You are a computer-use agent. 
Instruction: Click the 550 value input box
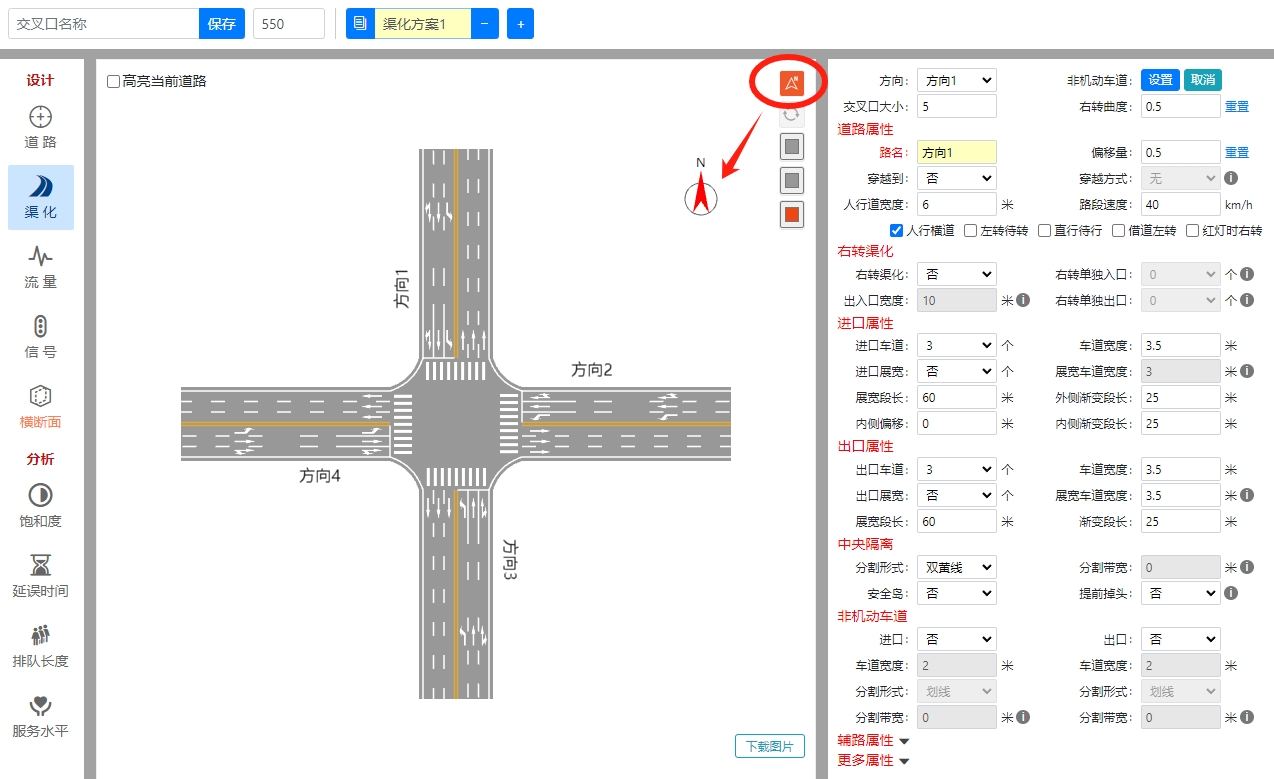tap(289, 23)
